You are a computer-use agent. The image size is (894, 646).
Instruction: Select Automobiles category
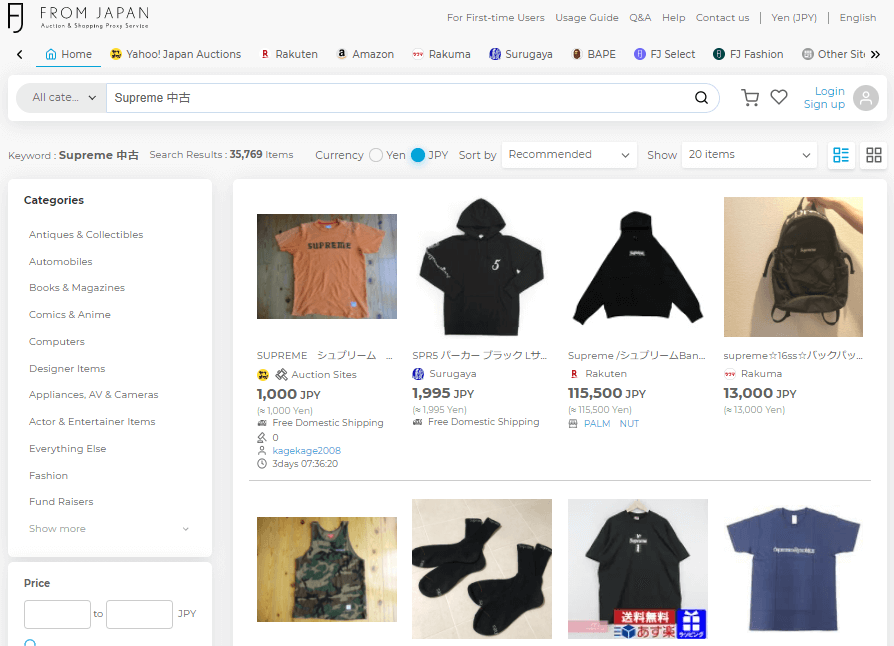click(60, 261)
